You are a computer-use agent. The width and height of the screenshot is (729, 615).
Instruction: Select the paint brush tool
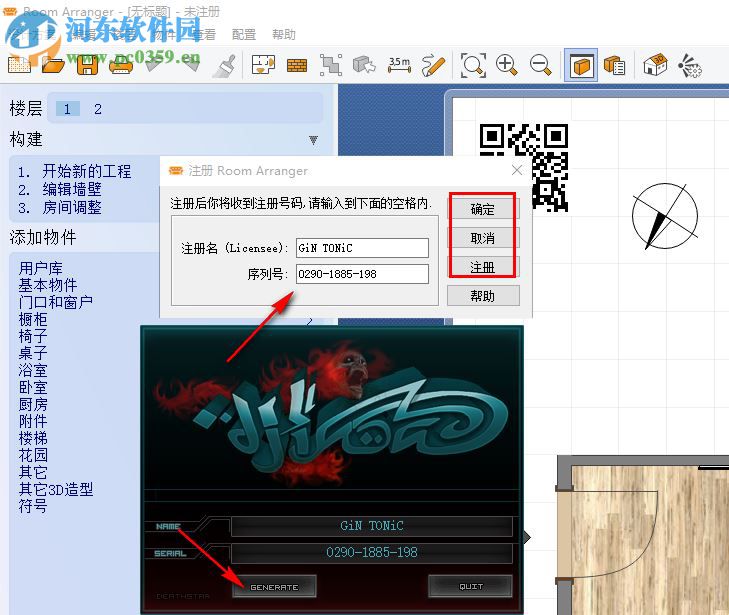click(224, 65)
